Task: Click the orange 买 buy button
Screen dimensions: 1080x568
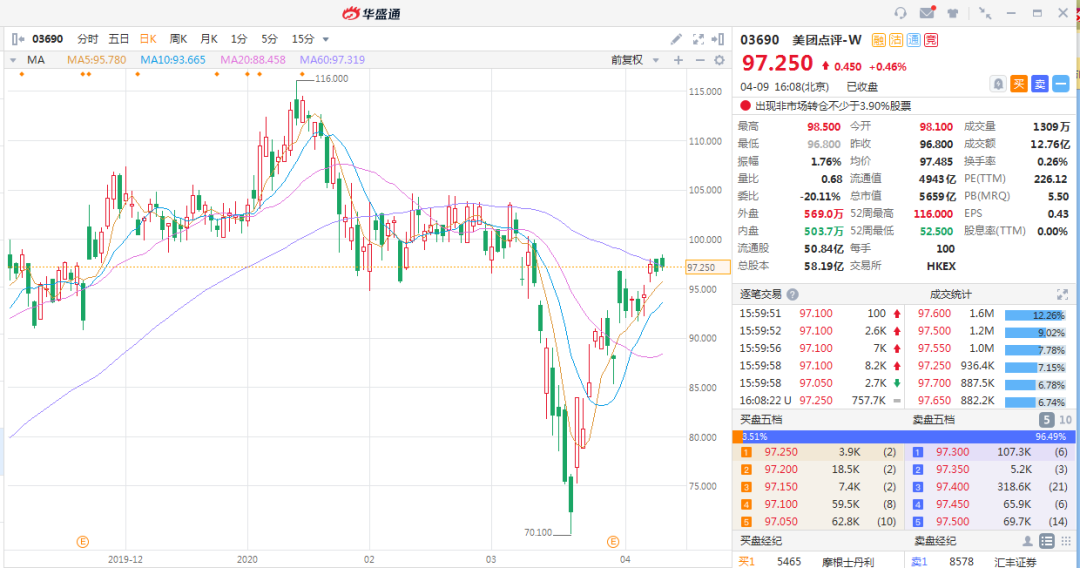Action: click(x=1019, y=84)
